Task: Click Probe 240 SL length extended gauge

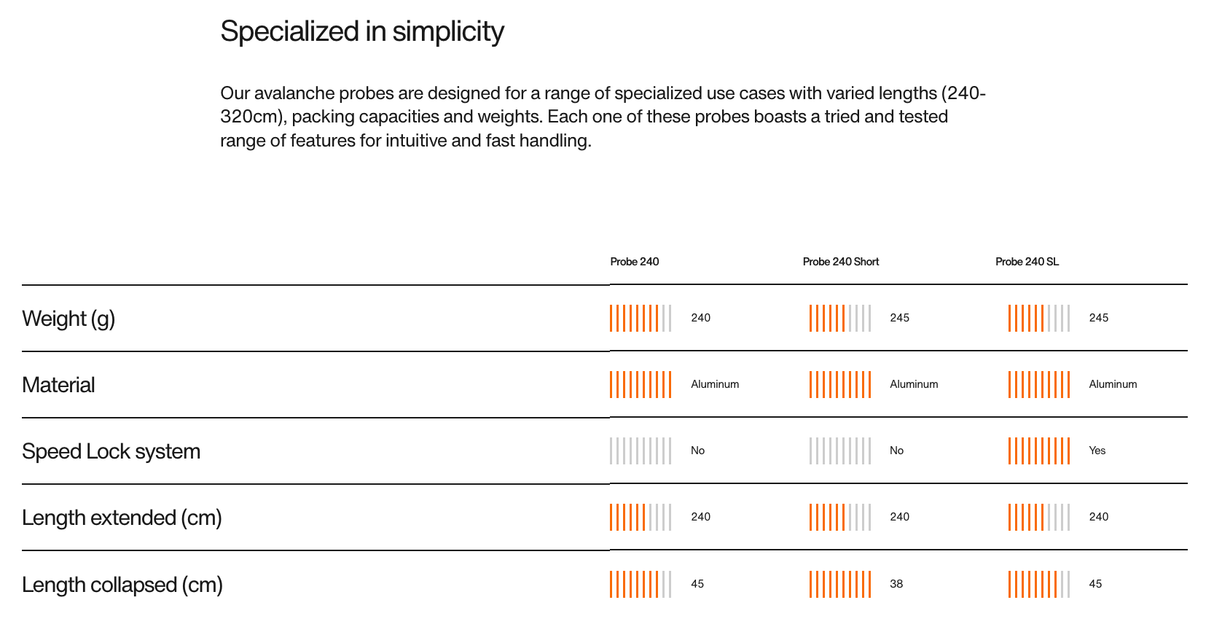Action: [x=1039, y=517]
